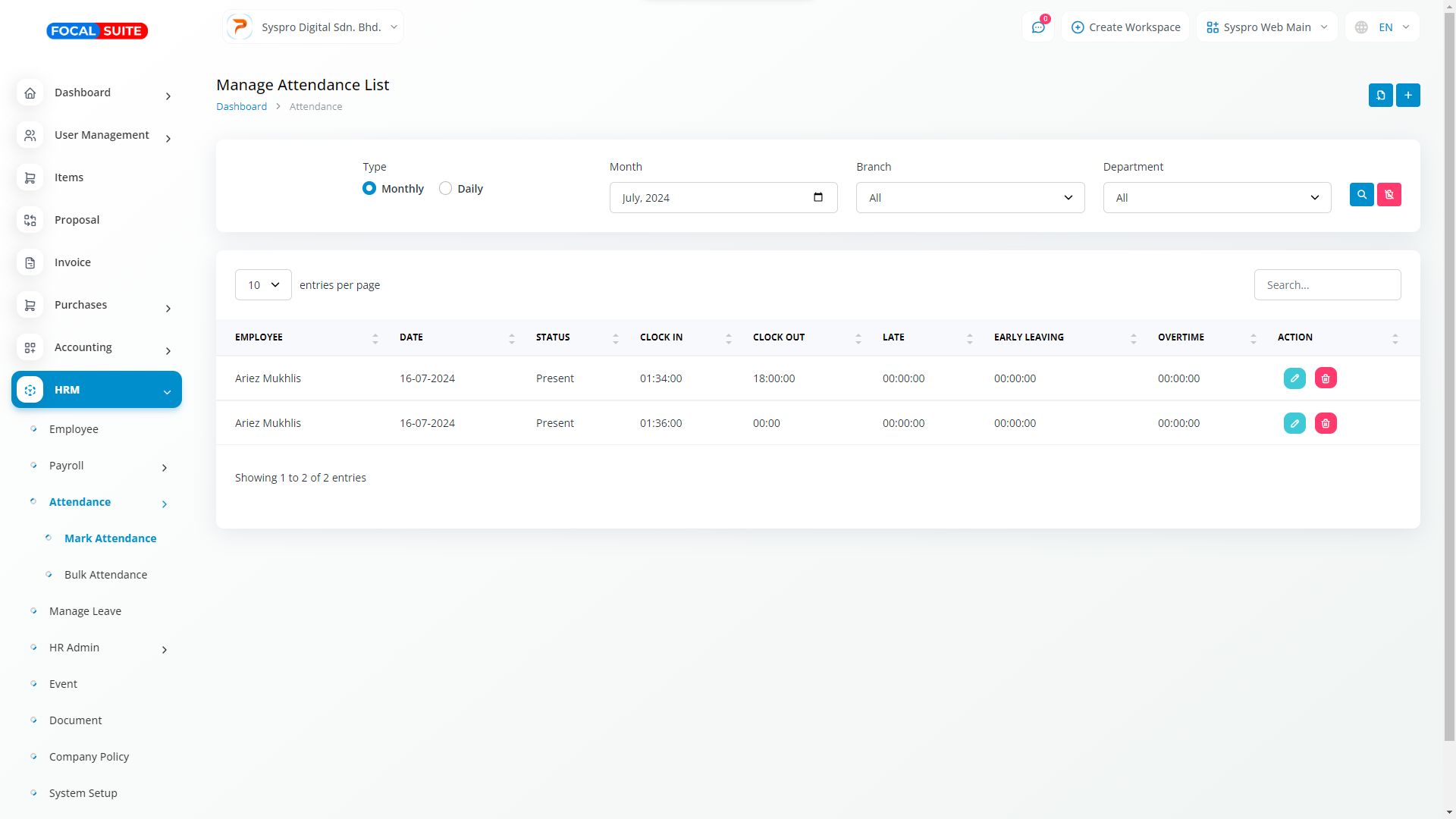Open the Event menu item
The image size is (1456, 819).
(63, 684)
